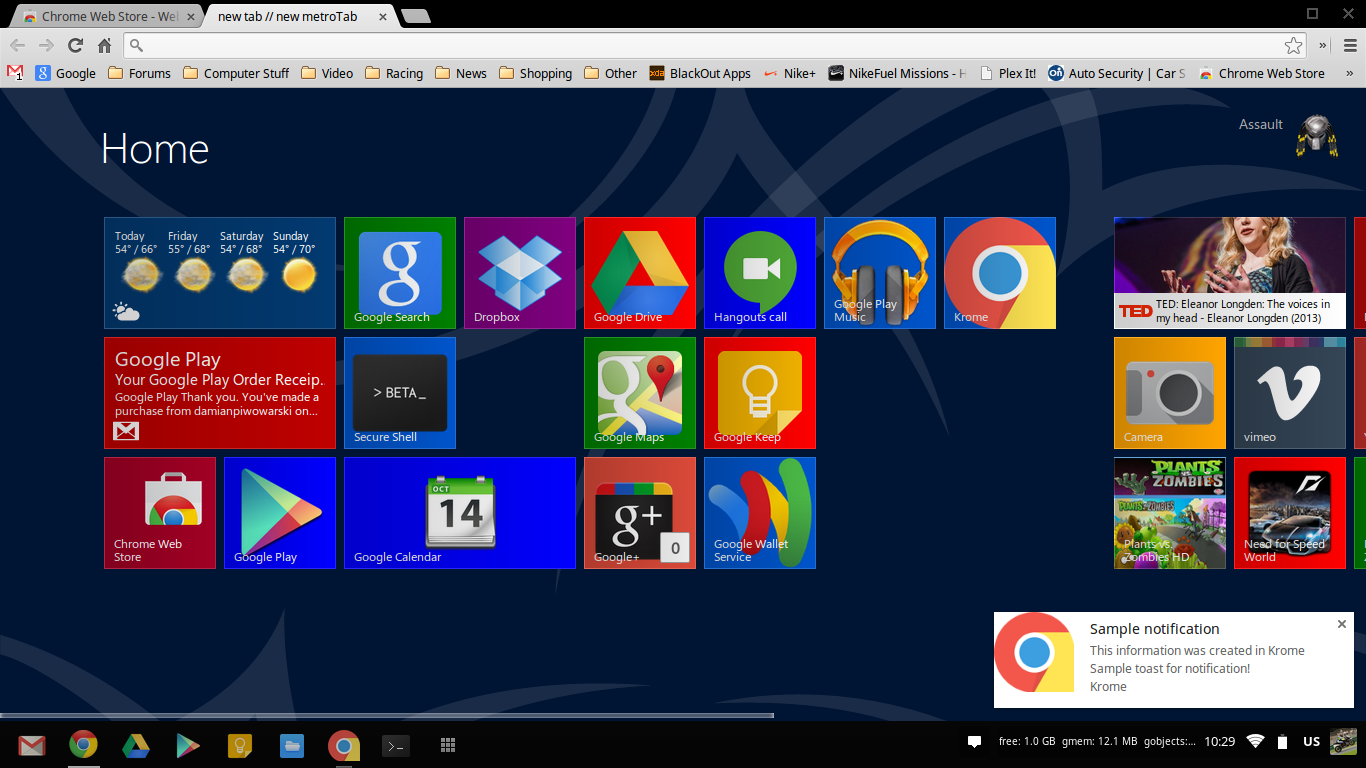Start a Hangouts call from its tile

(760, 273)
